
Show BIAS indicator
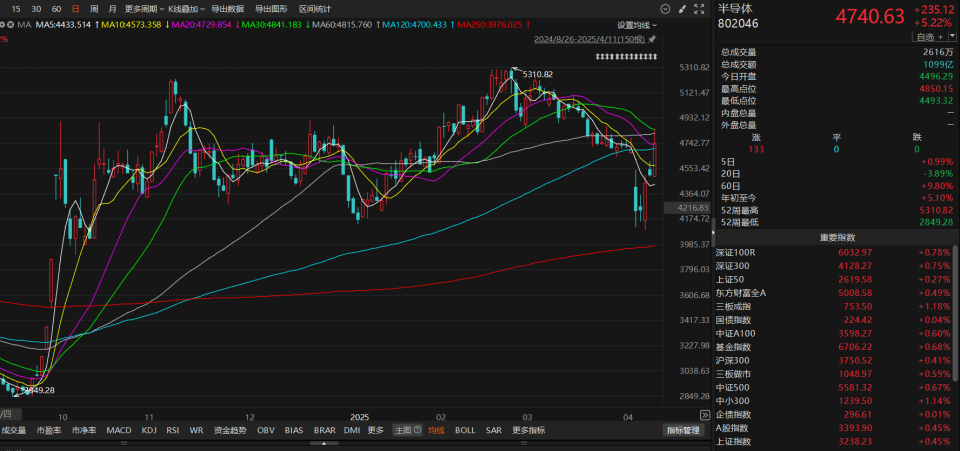coord(294,430)
